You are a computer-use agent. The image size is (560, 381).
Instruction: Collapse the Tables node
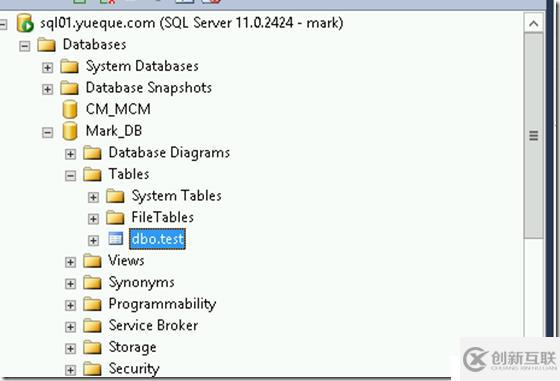click(x=70, y=176)
